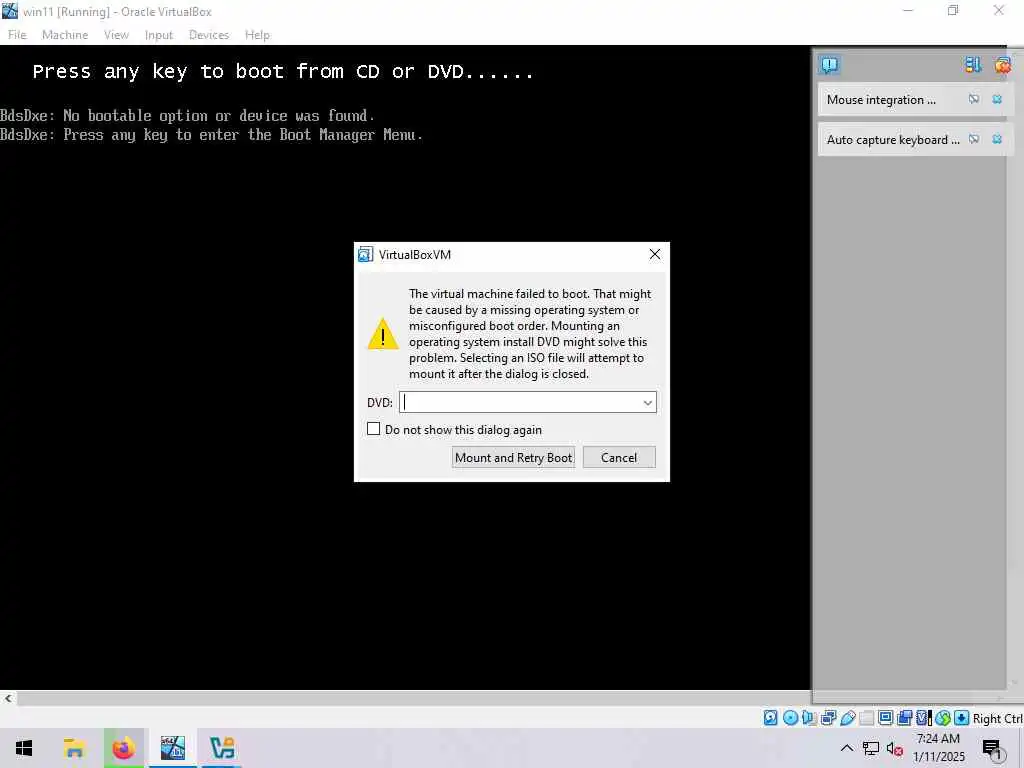
Task: Click the notification order toggle icon in panel header
Action: pos(973,65)
